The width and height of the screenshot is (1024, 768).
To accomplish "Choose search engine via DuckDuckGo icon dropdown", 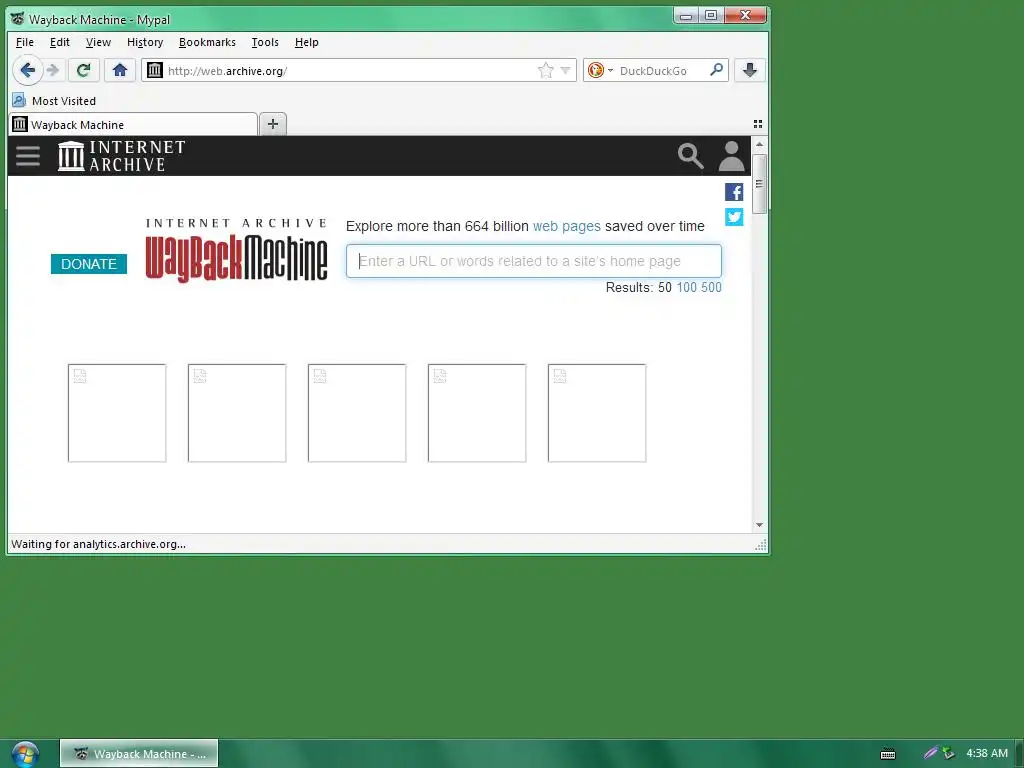I will click(x=600, y=70).
